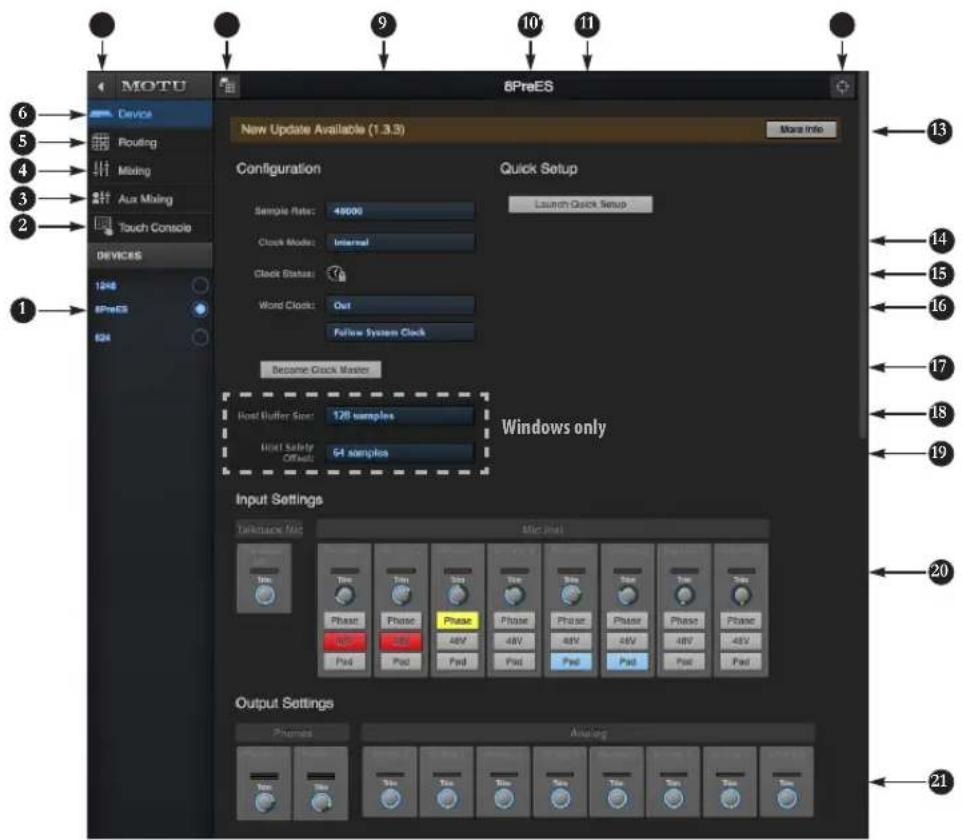Click the locate device crosshair icon
The height and width of the screenshot is (840, 962).
pyautogui.click(x=842, y=87)
